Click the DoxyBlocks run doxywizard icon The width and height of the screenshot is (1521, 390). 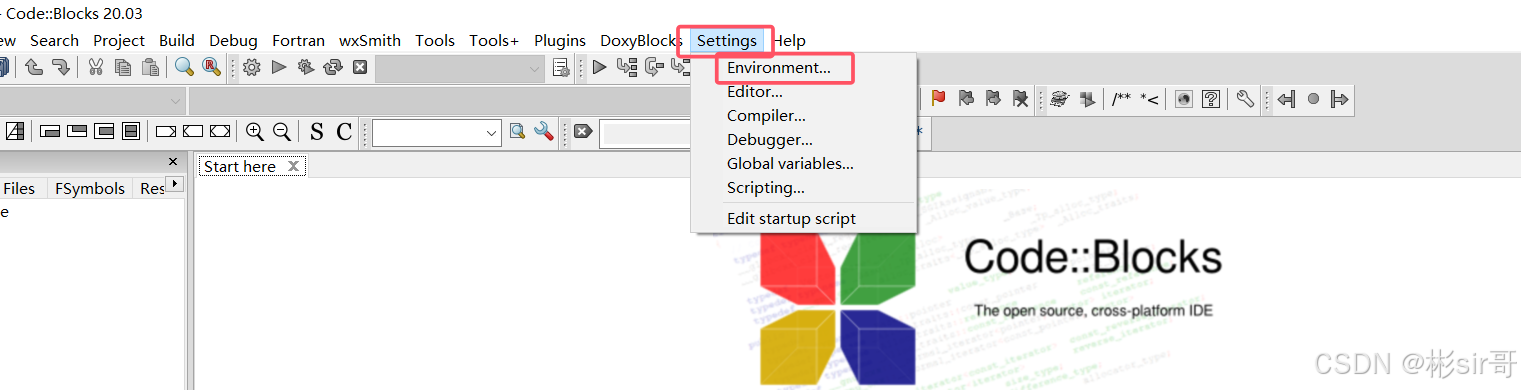[1060, 98]
